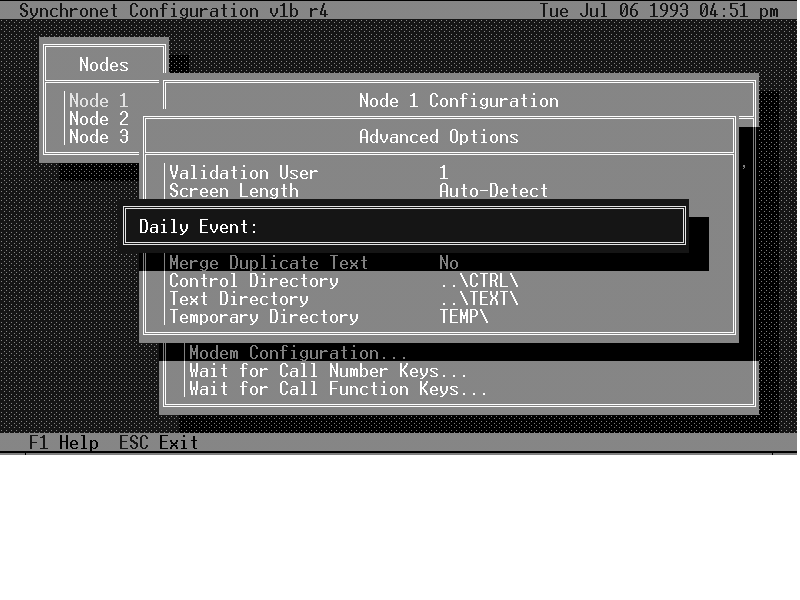Click into the Daily Event input field
800x600 pixels.
tap(469, 227)
